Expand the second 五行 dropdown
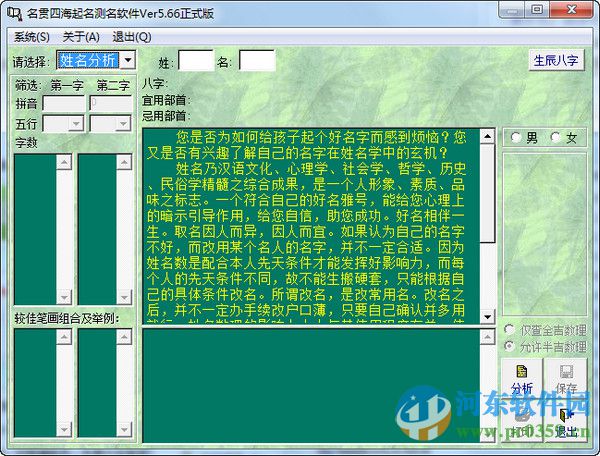Viewport: 600px width, 456px height. pos(123,124)
